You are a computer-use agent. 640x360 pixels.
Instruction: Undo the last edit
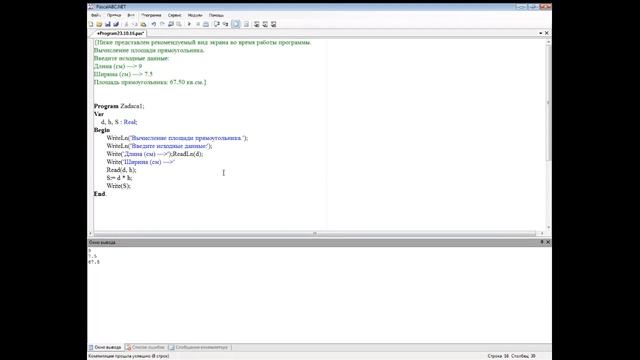coord(153,24)
